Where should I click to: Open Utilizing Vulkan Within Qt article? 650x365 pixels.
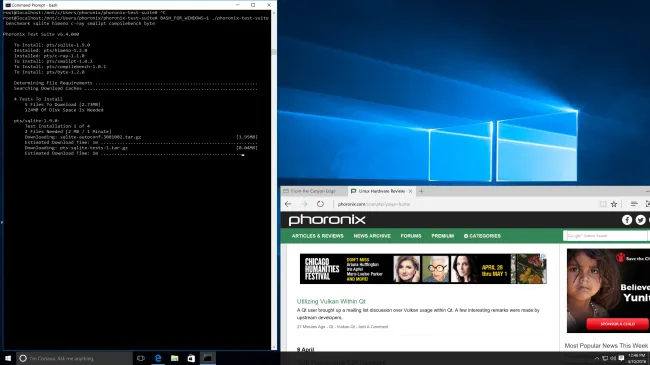pos(331,302)
